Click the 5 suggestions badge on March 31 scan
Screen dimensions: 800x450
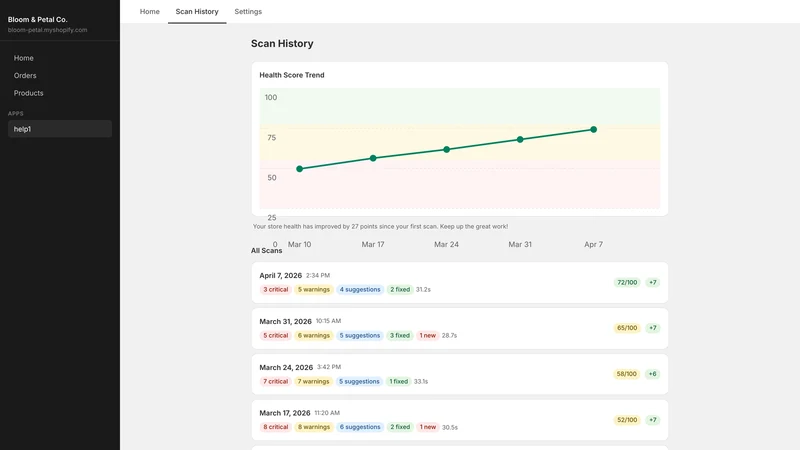tap(360, 336)
